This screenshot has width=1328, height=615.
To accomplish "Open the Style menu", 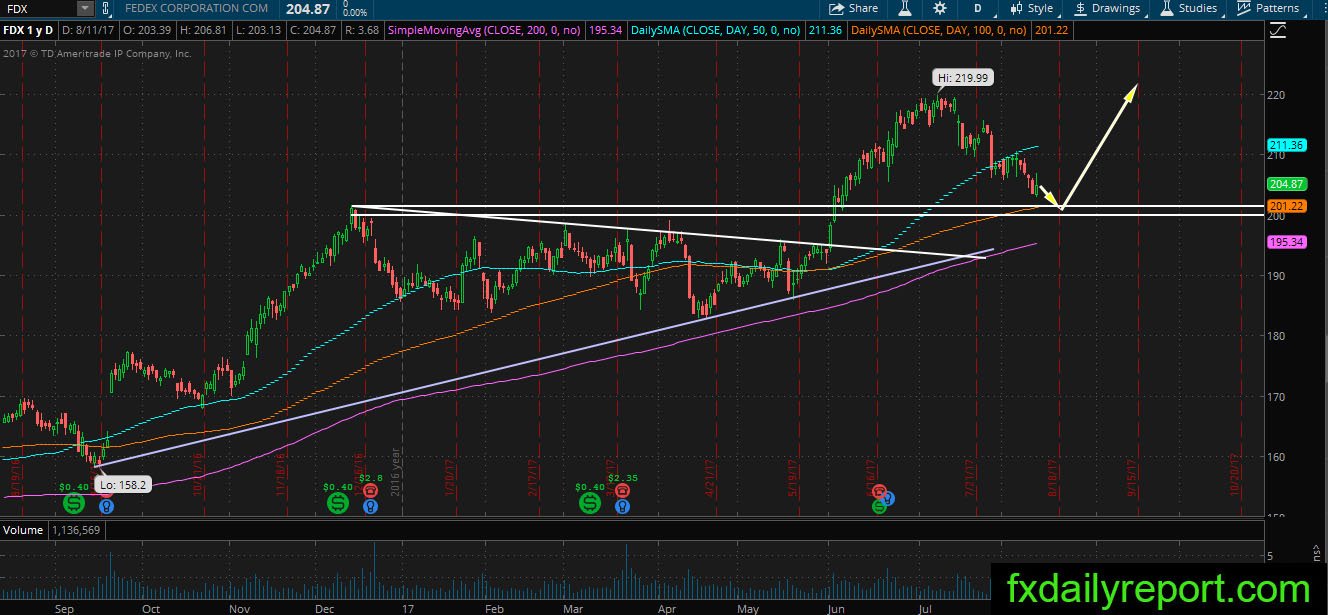I will (1032, 8).
